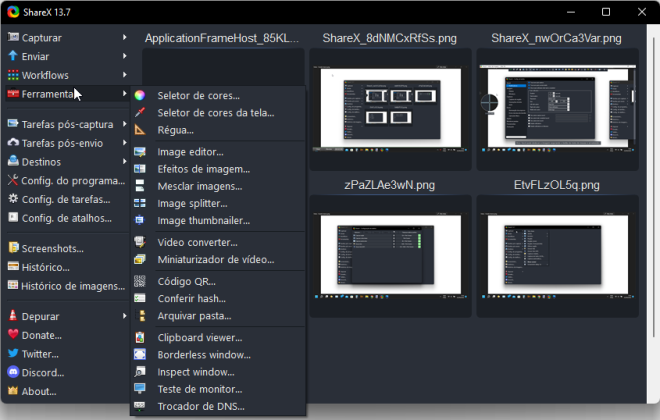Viewport: 660px width, 420px height.
Task: Select Image splitter menu entry
Action: [x=218, y=203]
